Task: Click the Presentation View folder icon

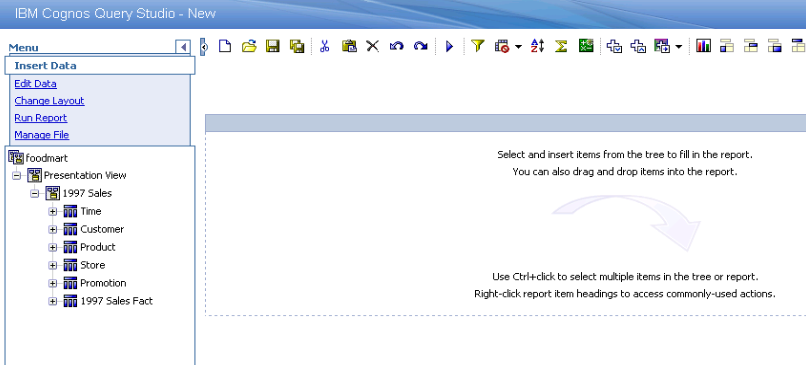Action: tap(34, 175)
